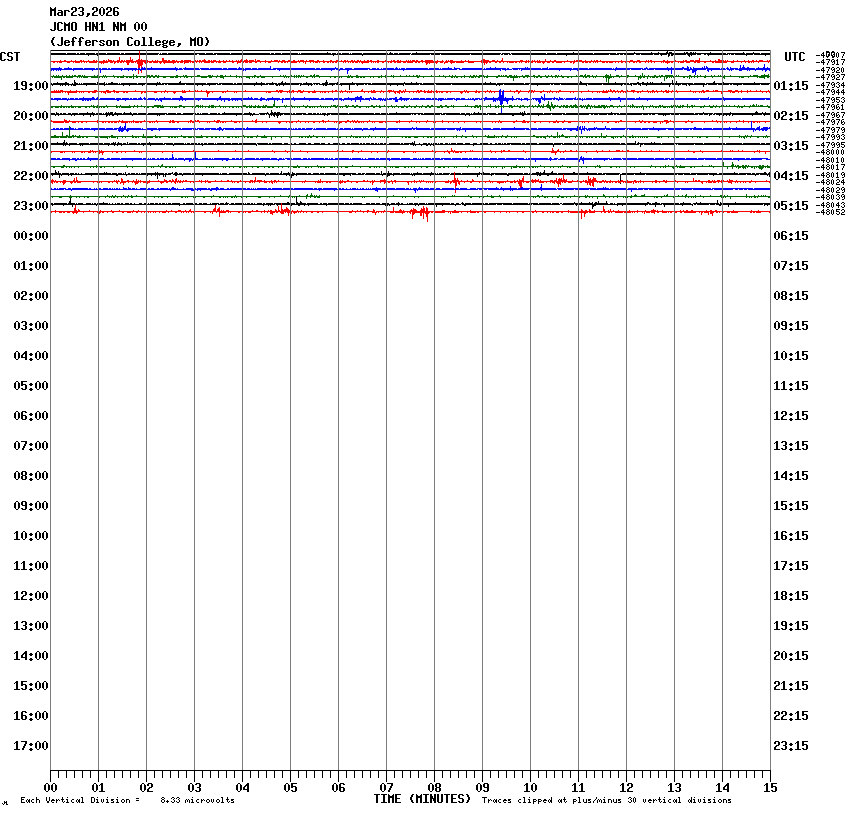850x814 pixels.
Task: Click minute 15 on the bottom axis
Action: click(x=769, y=788)
